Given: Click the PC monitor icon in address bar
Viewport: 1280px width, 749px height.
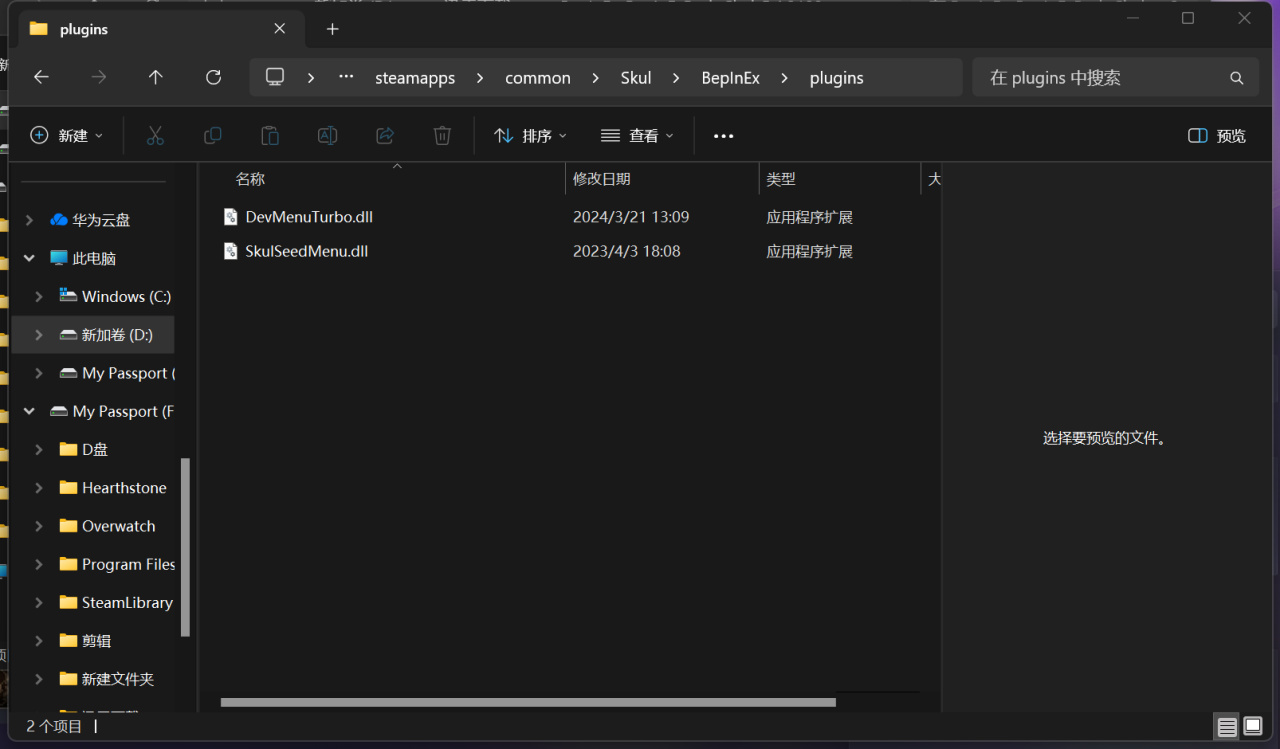Looking at the screenshot, I should (x=275, y=77).
